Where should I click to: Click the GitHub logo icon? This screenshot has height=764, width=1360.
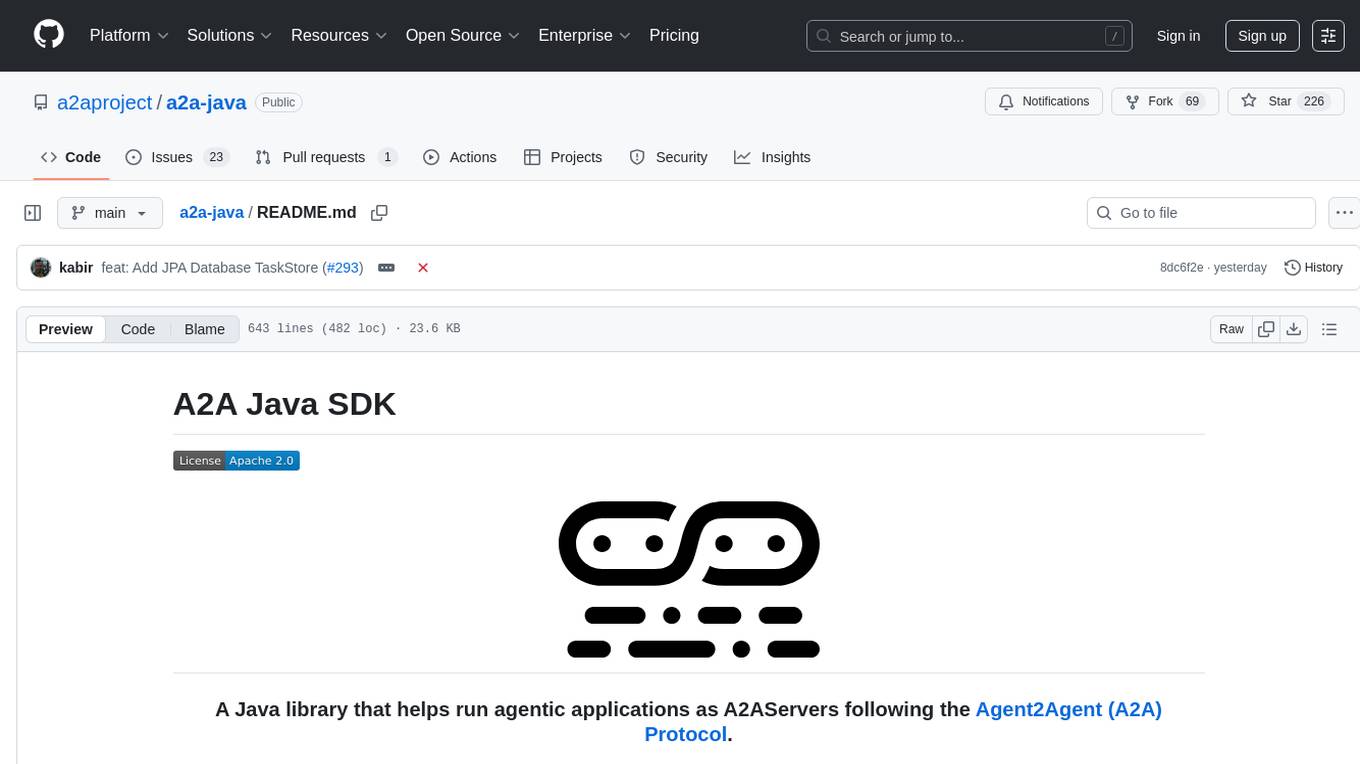click(49, 35)
